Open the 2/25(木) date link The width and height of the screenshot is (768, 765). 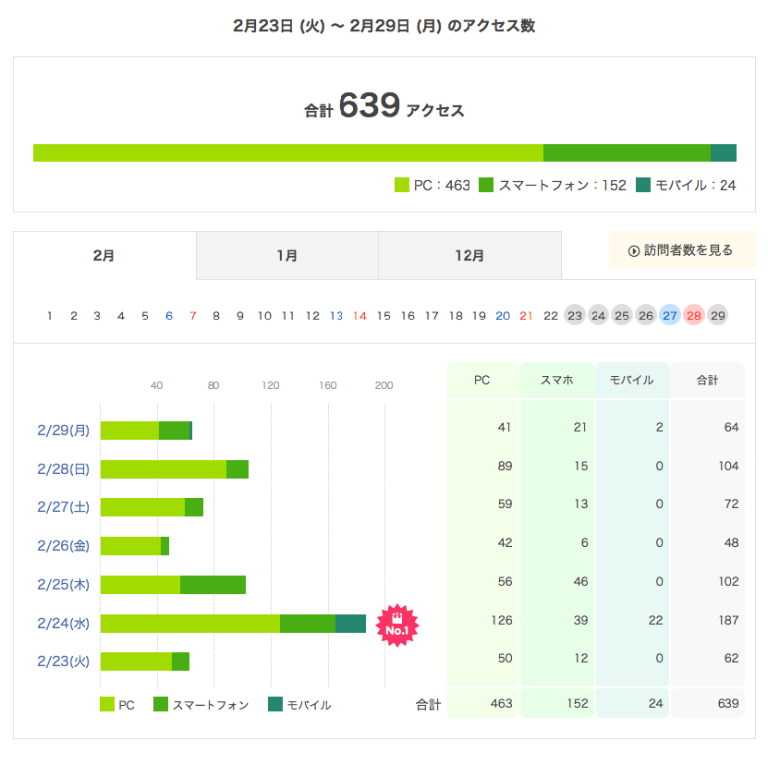point(64,585)
